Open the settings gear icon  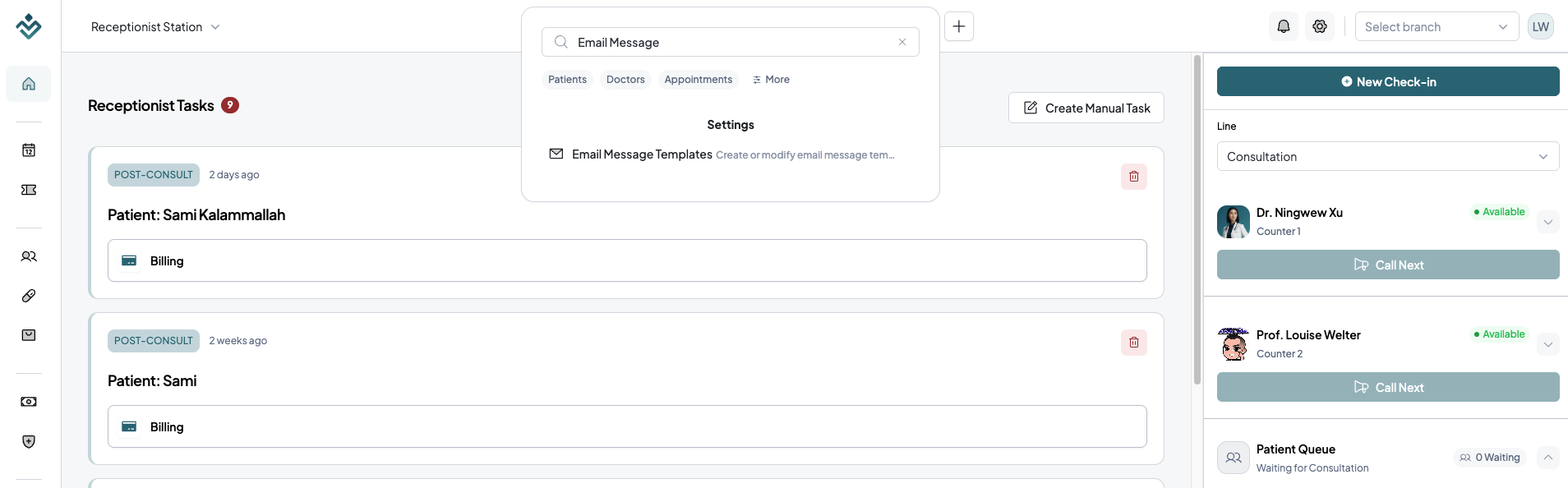[x=1320, y=26]
